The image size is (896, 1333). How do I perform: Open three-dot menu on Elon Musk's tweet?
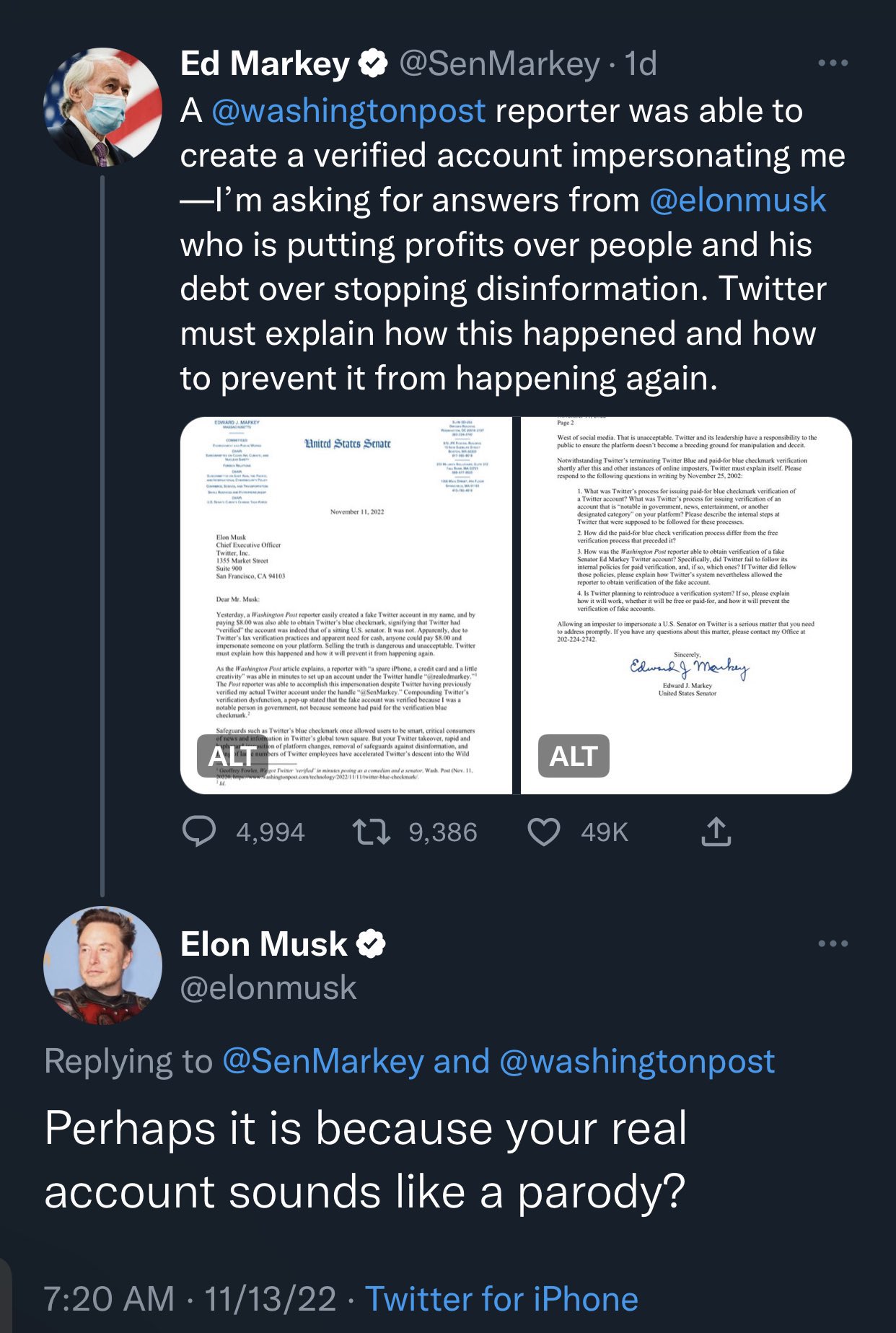click(833, 943)
